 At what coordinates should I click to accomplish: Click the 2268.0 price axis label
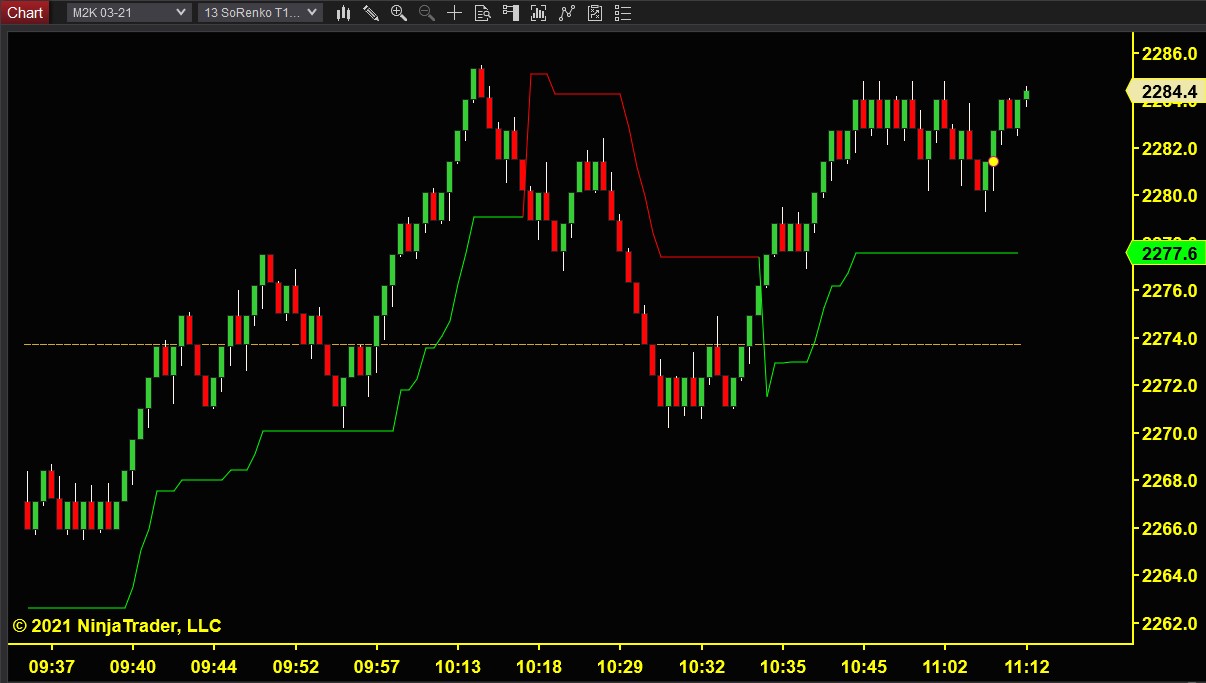pyautogui.click(x=1169, y=480)
